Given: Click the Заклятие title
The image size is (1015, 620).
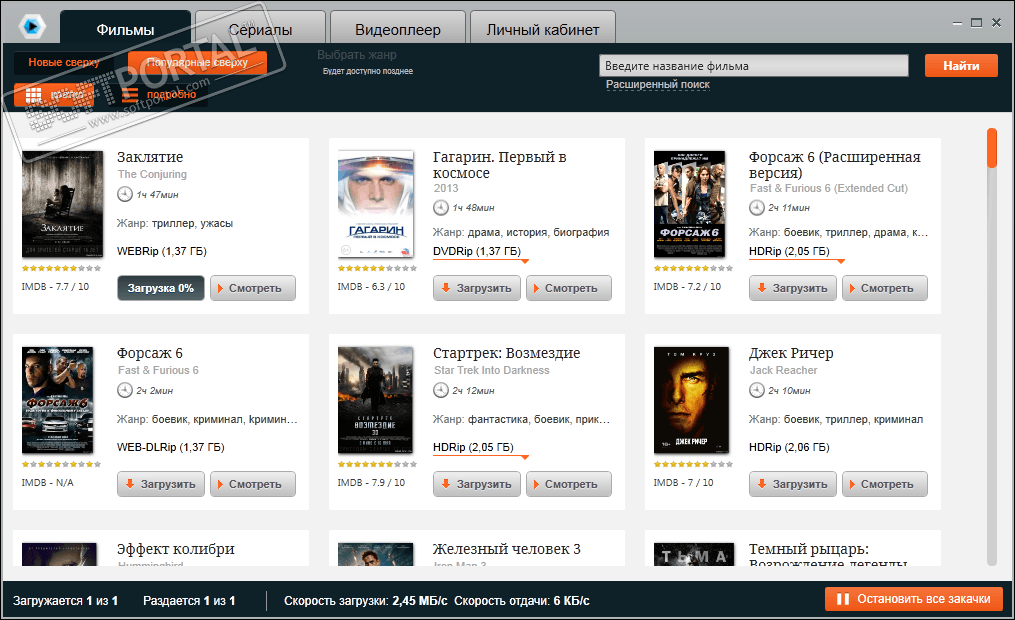Looking at the screenshot, I should [150, 157].
